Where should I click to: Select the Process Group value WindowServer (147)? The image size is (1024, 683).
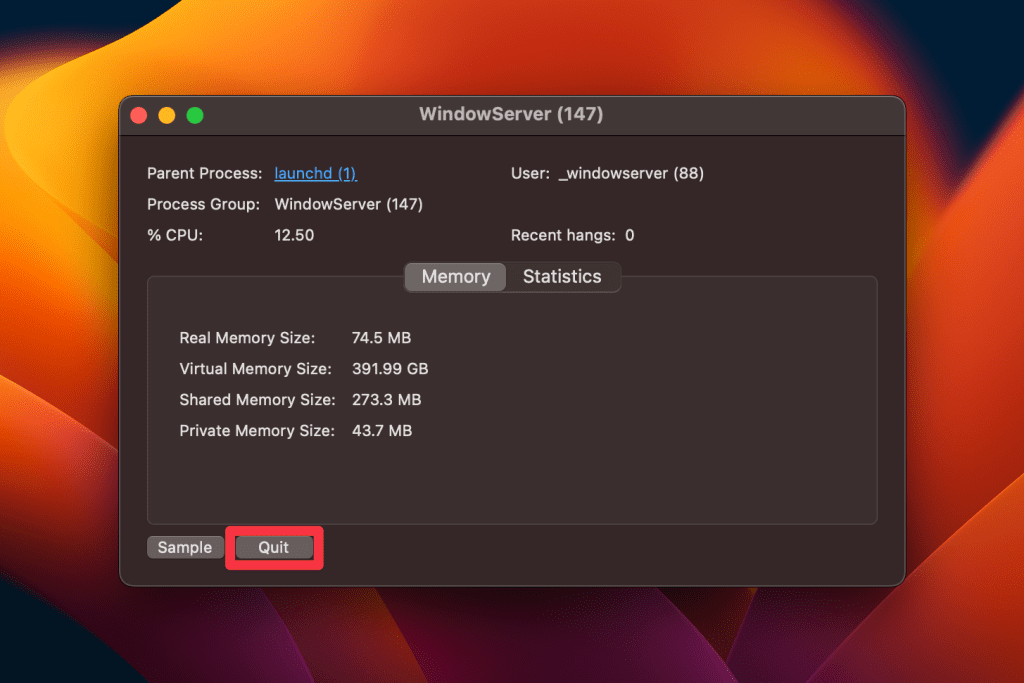pos(348,204)
